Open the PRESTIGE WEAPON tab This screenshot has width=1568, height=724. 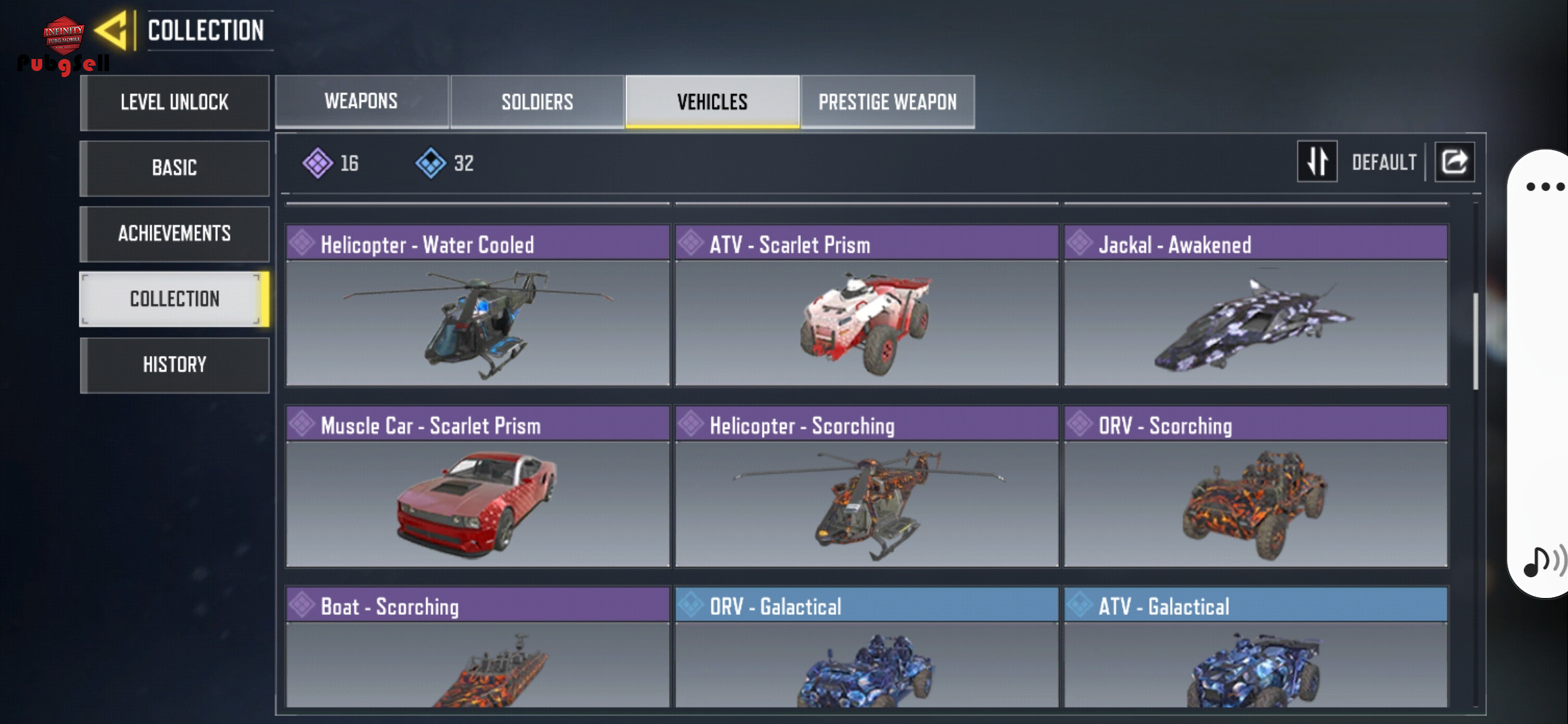click(887, 101)
